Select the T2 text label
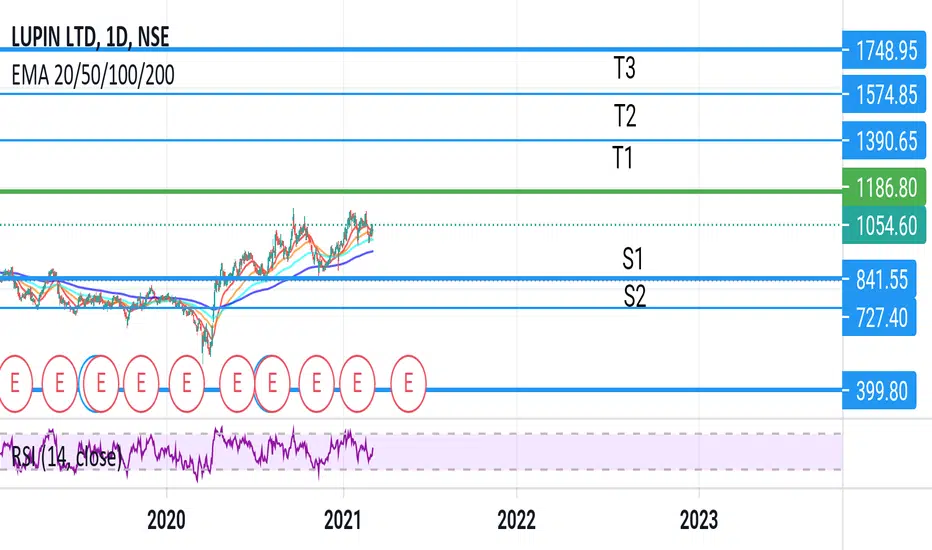This screenshot has height=550, width=932. (625, 115)
